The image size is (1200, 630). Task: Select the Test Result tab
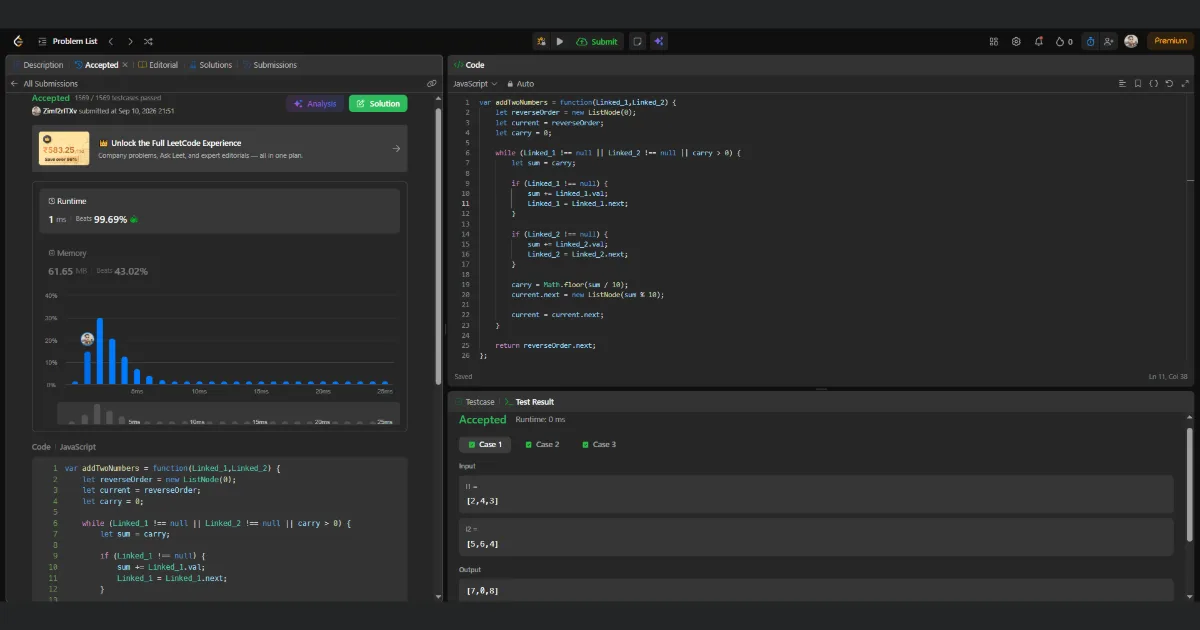point(529,401)
